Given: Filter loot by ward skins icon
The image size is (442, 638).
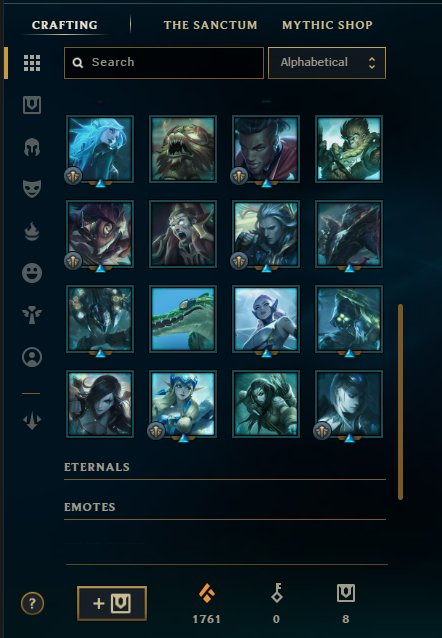Looking at the screenshot, I should [32, 315].
